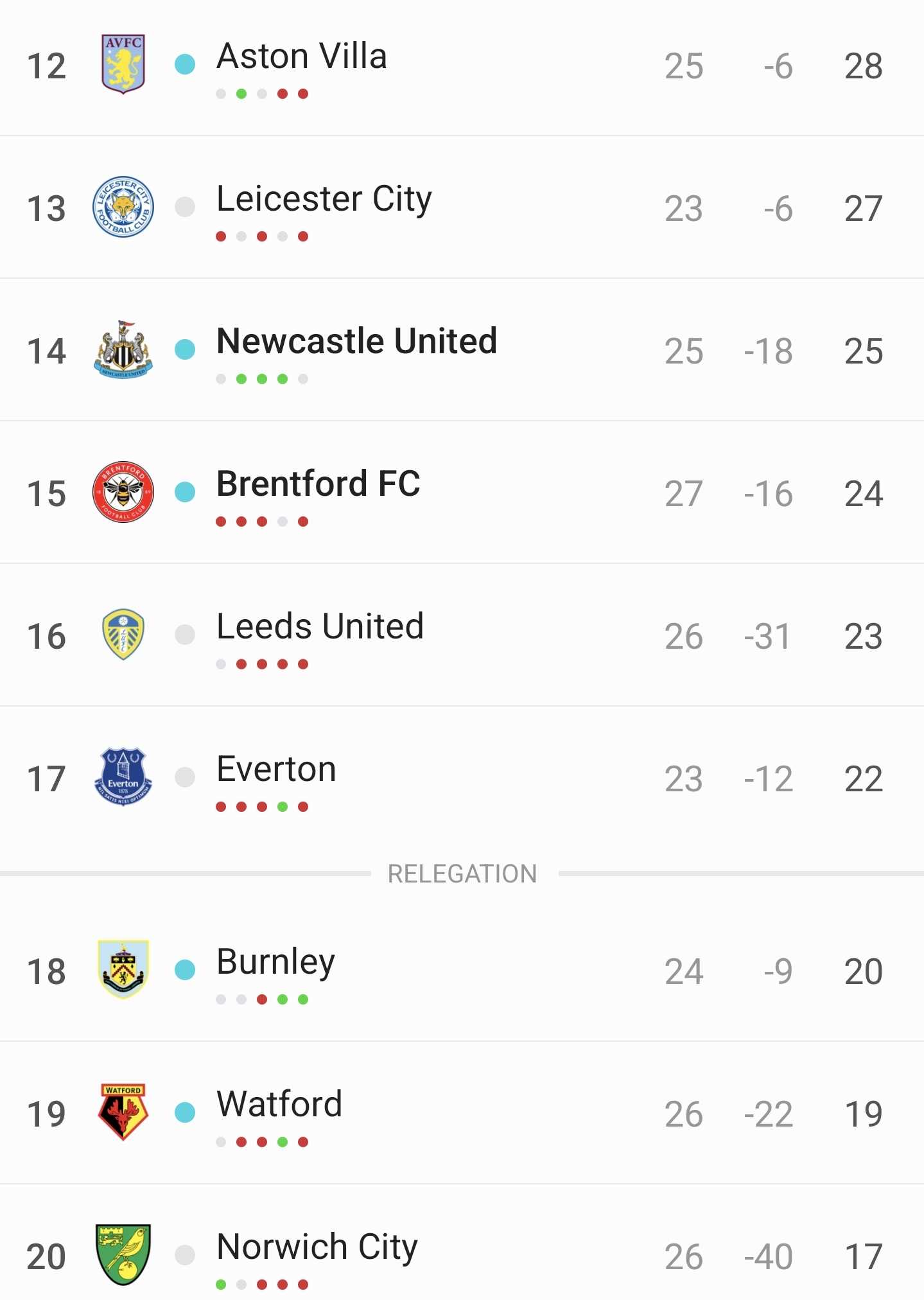Select the Norwich City team name

click(x=317, y=1247)
